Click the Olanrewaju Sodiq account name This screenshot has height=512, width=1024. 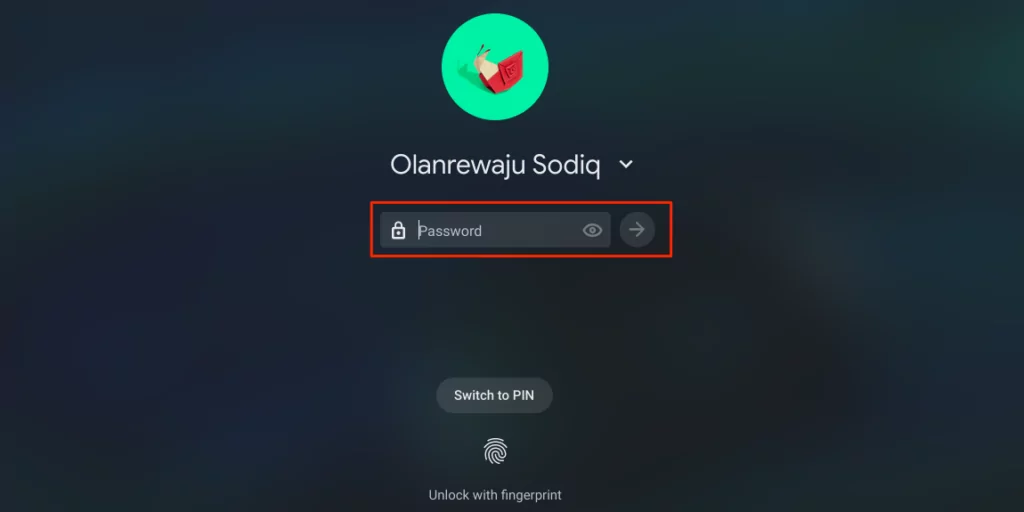495,165
